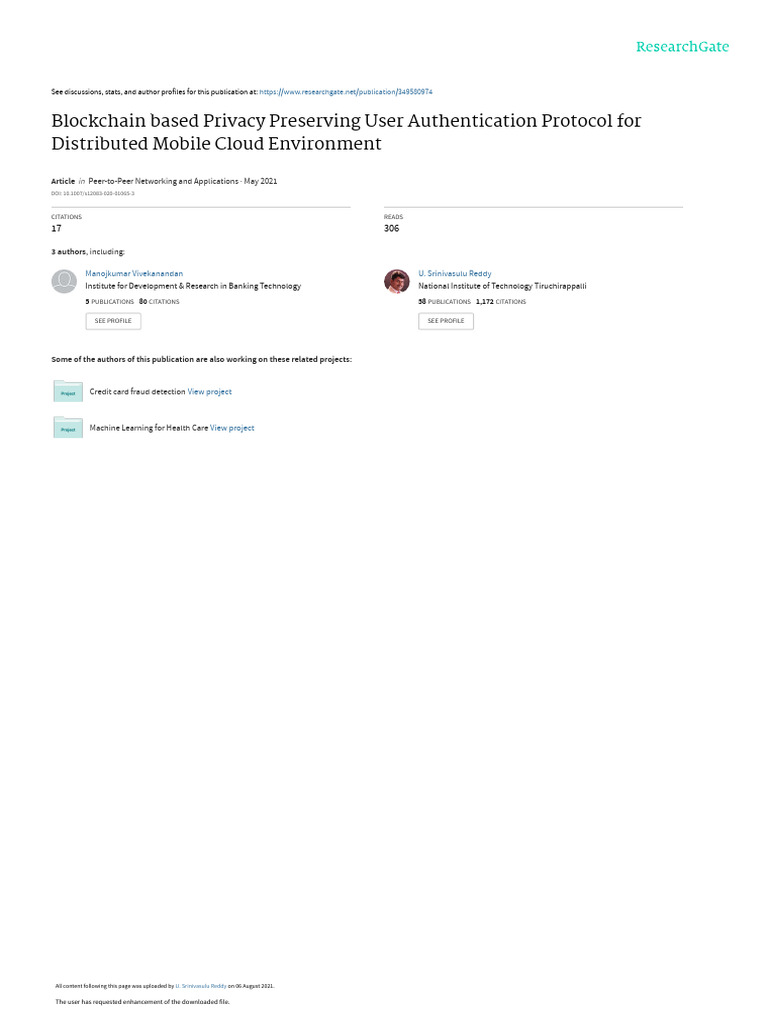Click the reads count of 306

(x=391, y=228)
